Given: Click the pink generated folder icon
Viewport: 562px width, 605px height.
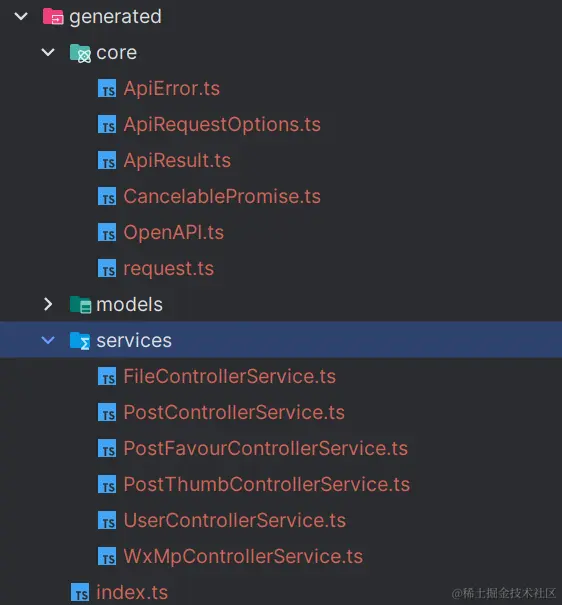Looking at the screenshot, I should click(53, 17).
